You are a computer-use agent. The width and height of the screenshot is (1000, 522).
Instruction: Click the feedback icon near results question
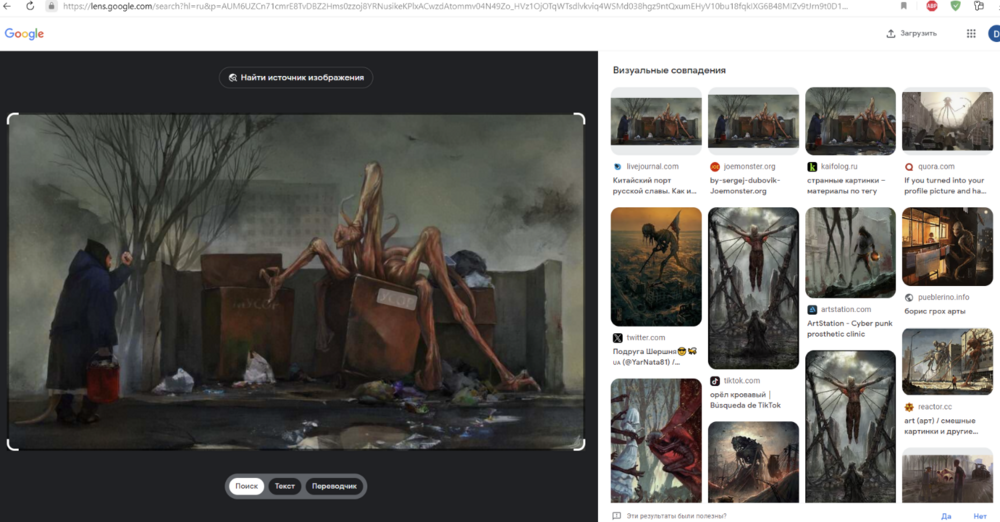616,516
